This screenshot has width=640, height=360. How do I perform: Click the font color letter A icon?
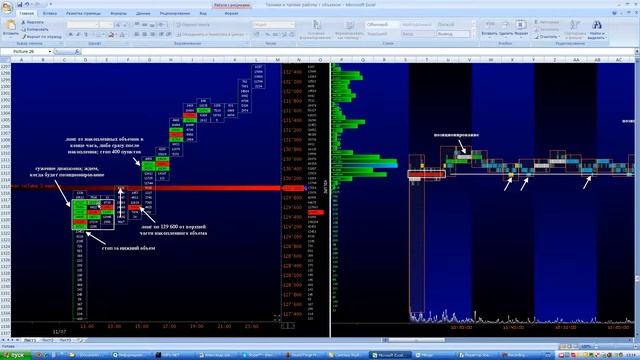click(122, 35)
